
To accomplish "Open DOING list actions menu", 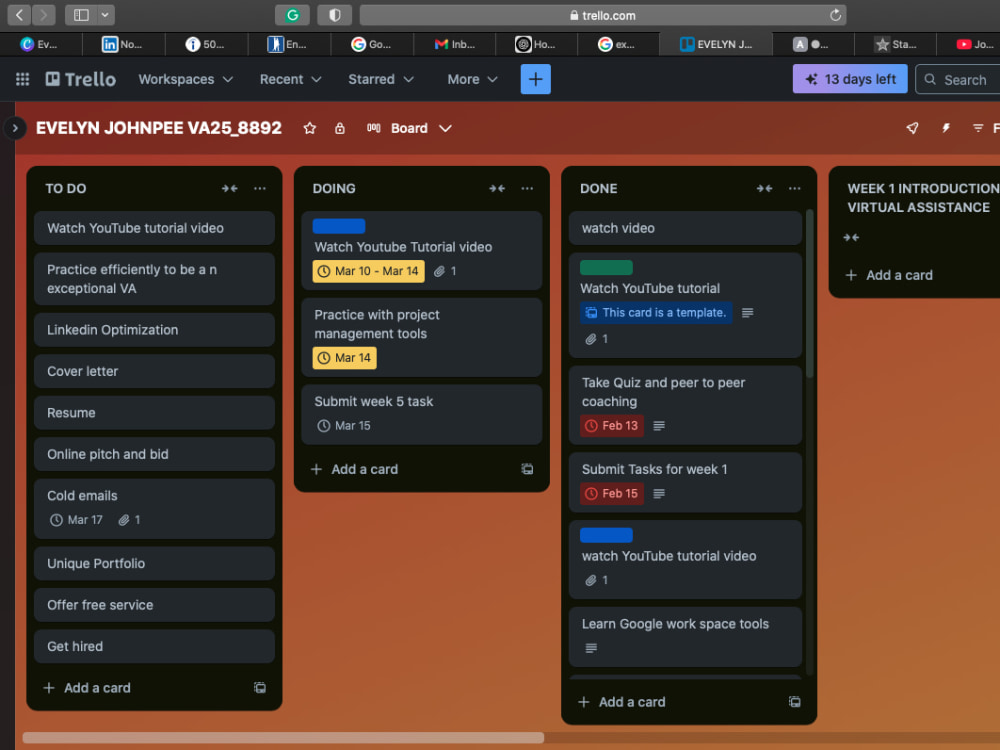I will click(x=527, y=188).
